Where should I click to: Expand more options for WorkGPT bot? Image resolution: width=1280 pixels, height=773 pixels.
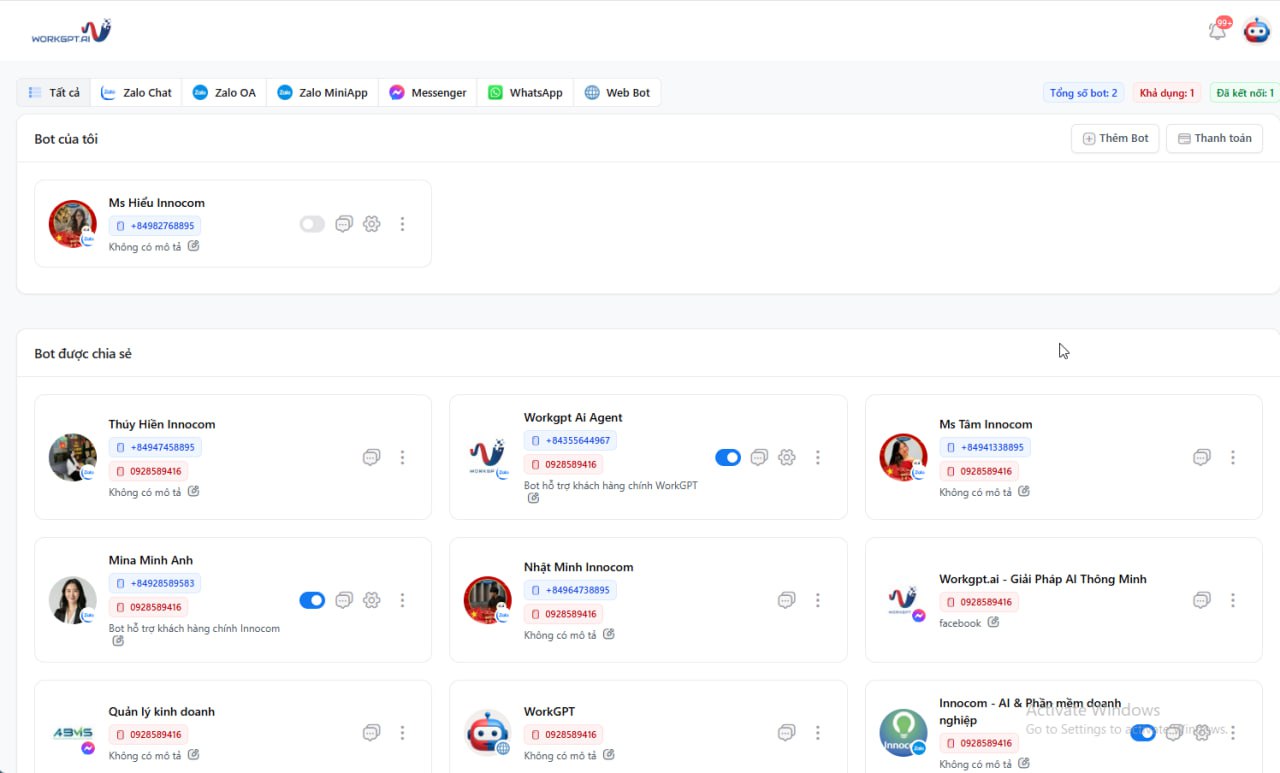(817, 732)
